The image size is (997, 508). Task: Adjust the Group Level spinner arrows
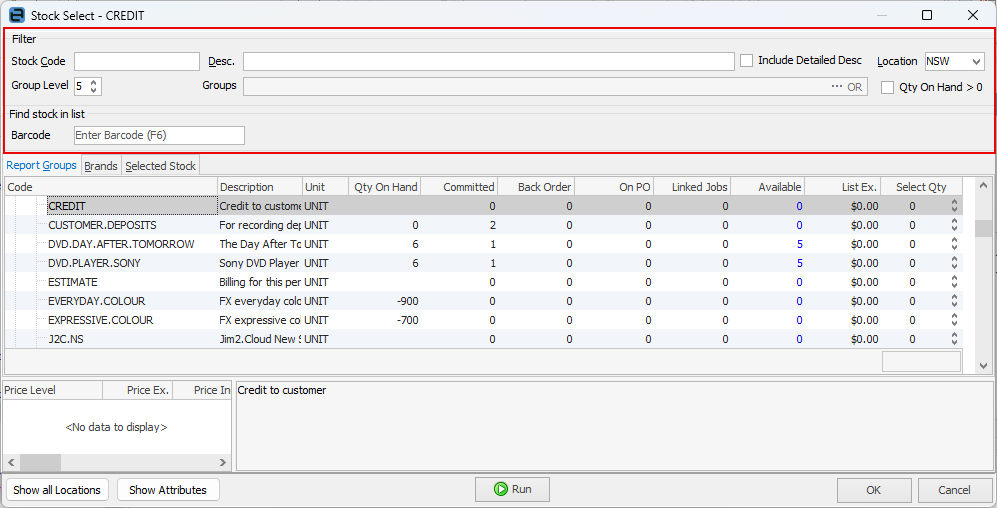tap(93, 86)
